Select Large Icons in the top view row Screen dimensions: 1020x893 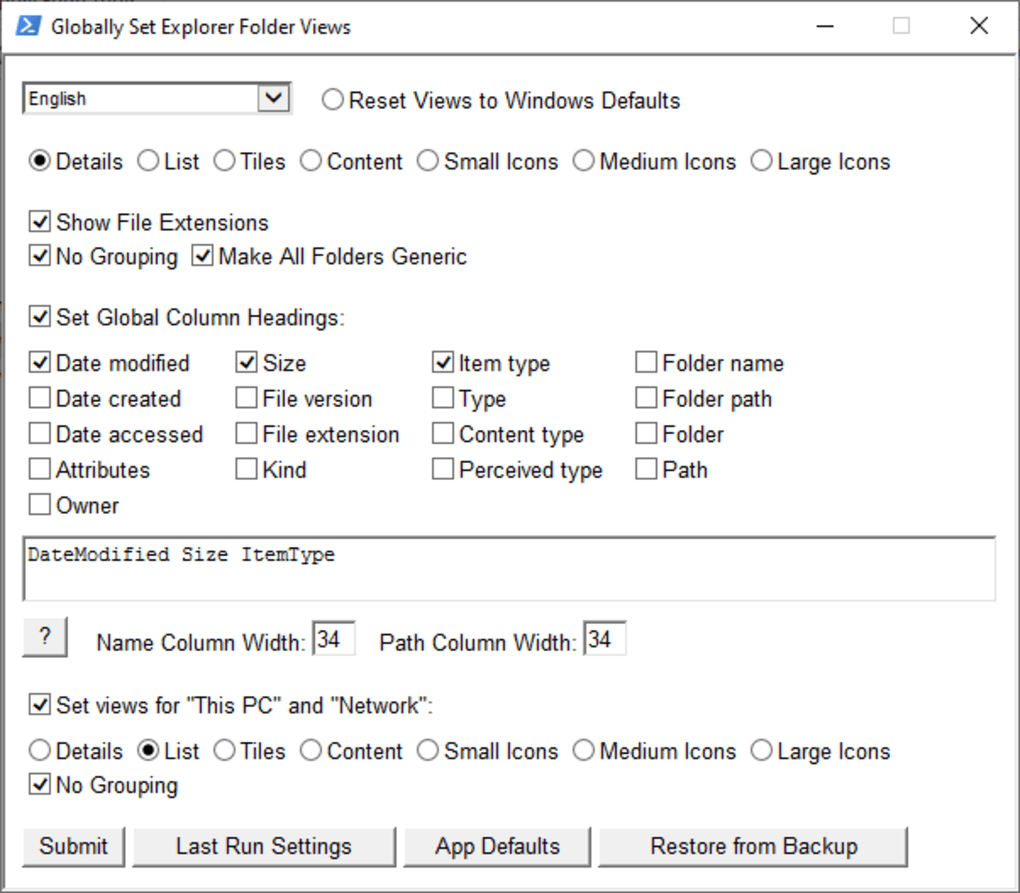761,160
